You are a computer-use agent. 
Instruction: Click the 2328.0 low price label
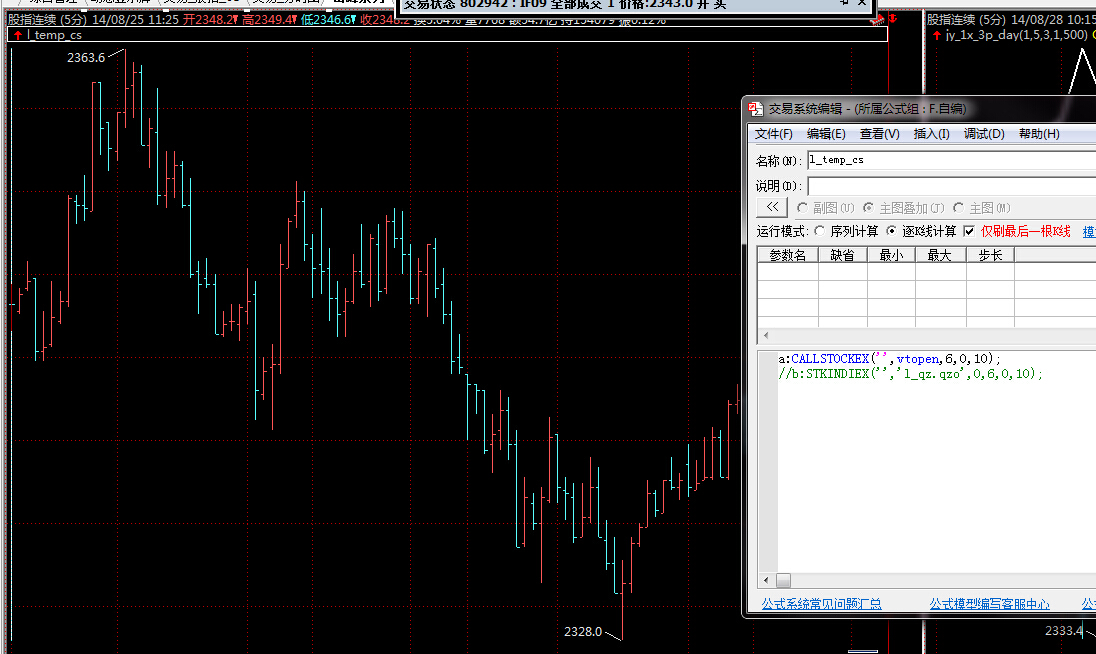[583, 632]
